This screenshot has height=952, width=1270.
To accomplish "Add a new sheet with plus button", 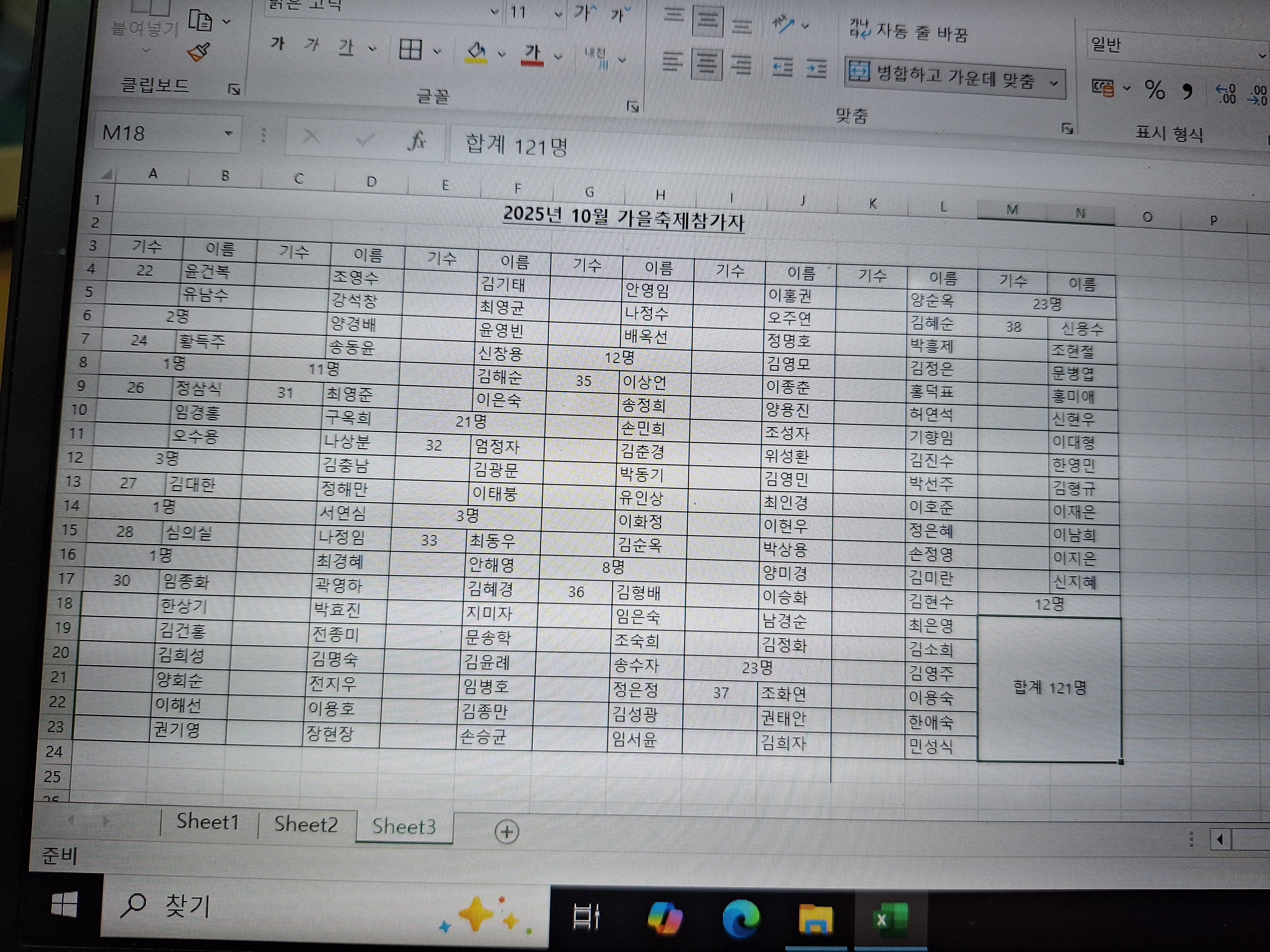I will (x=506, y=832).
